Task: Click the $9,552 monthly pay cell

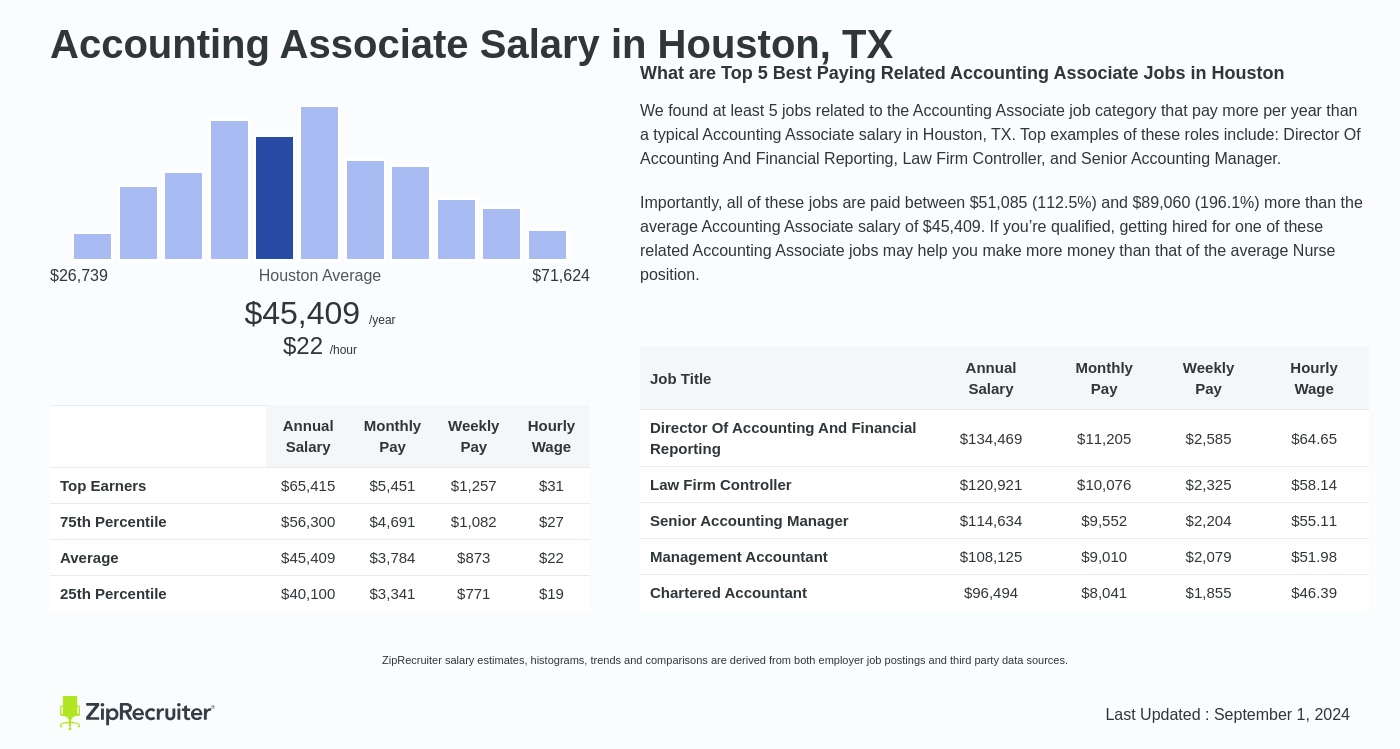Action: (1104, 521)
